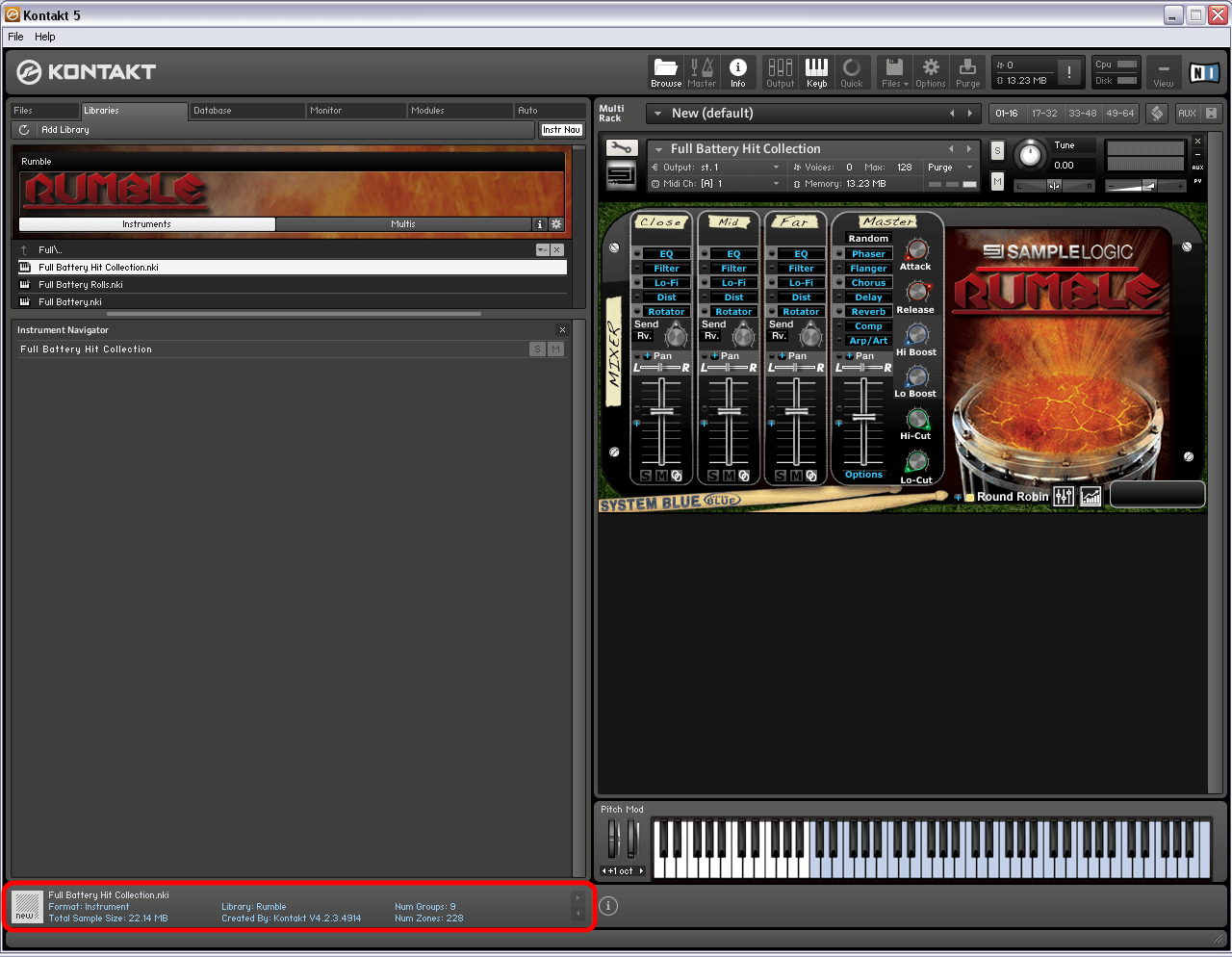The width and height of the screenshot is (1232, 957).
Task: Toggle the Reverb effect in Master
Action: pos(868,312)
